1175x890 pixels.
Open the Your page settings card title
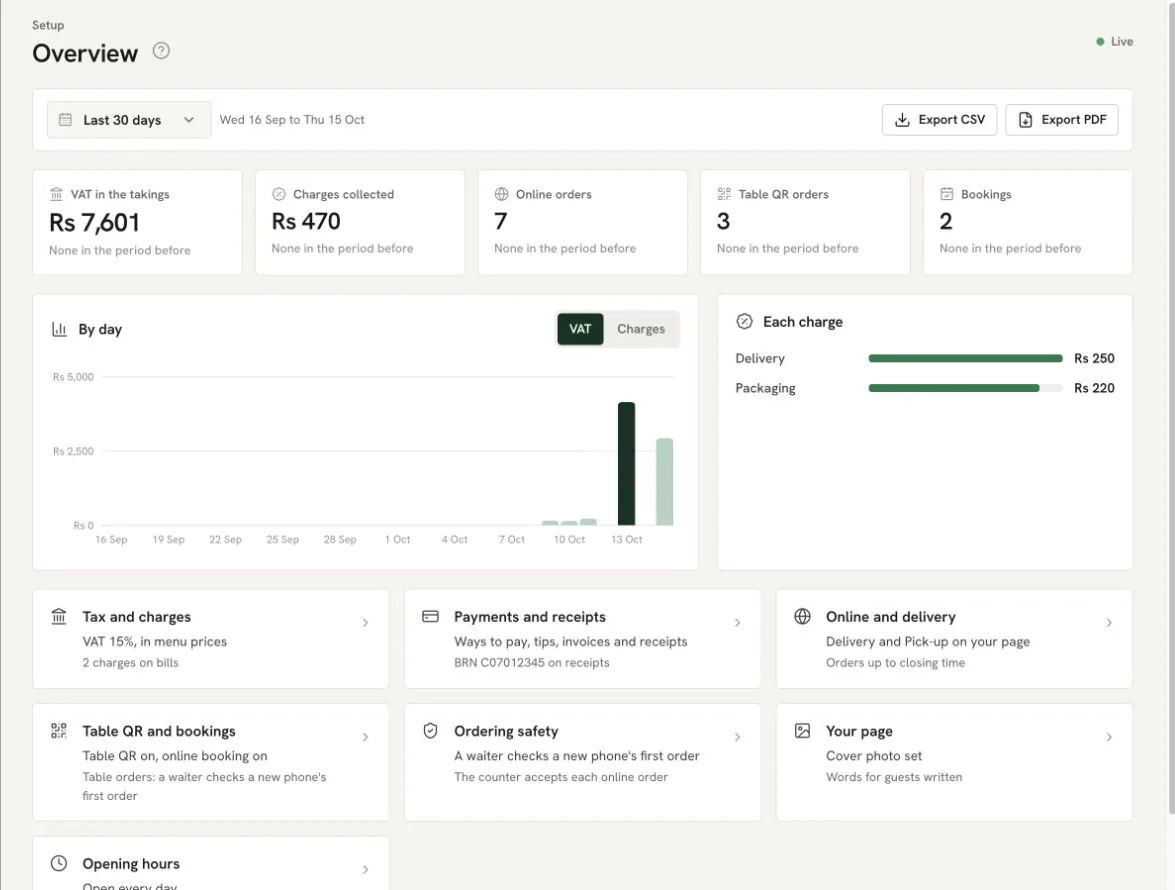pos(859,731)
